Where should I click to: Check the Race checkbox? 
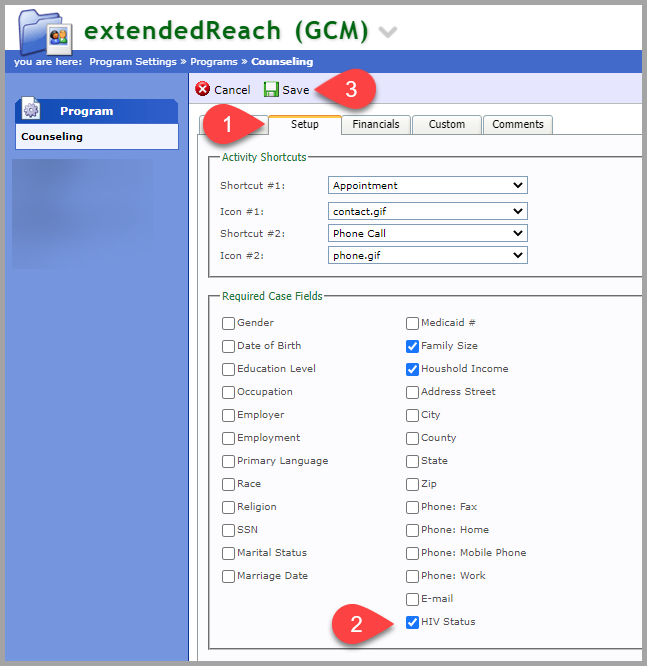[228, 484]
